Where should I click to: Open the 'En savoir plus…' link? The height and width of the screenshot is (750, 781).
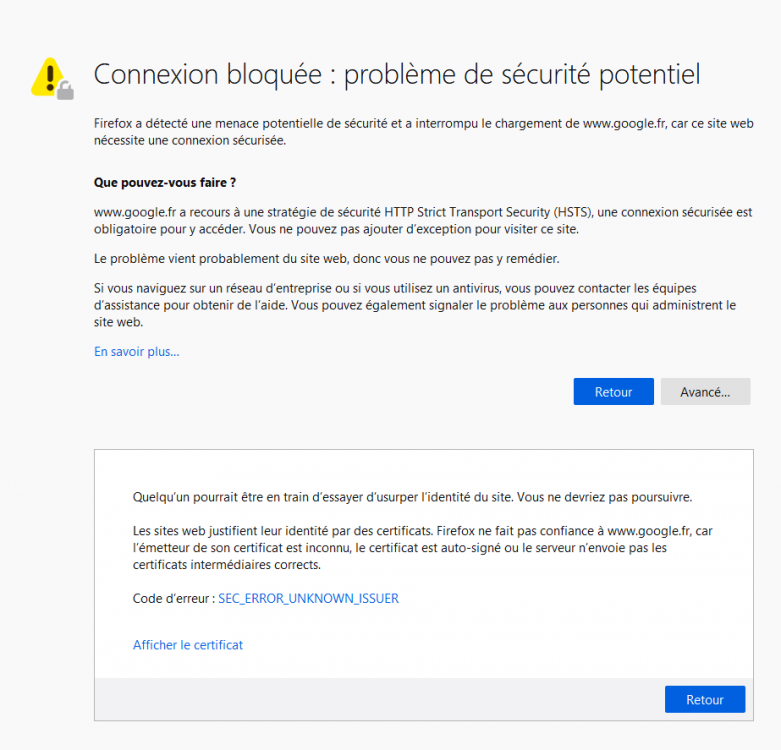[136, 352]
